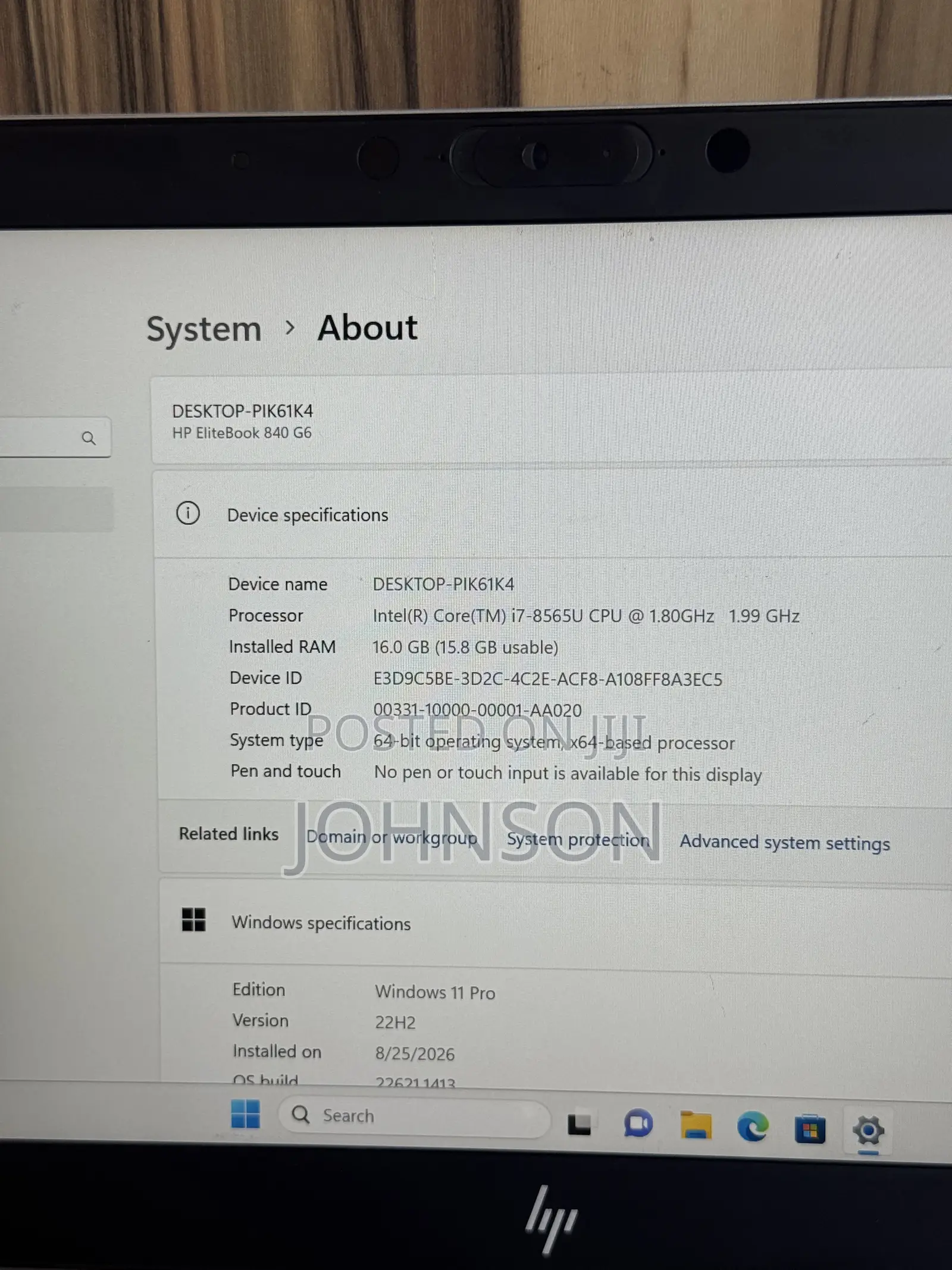952x1270 pixels.
Task: Open File Explorer from the taskbar
Action: (696, 1125)
